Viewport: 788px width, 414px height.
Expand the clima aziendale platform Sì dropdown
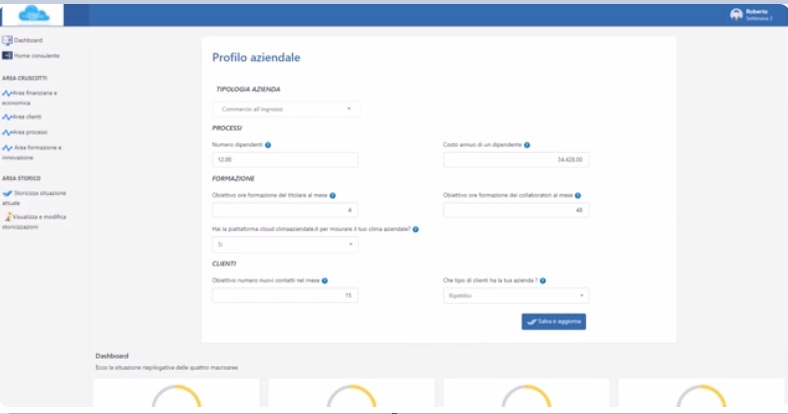(x=285, y=244)
